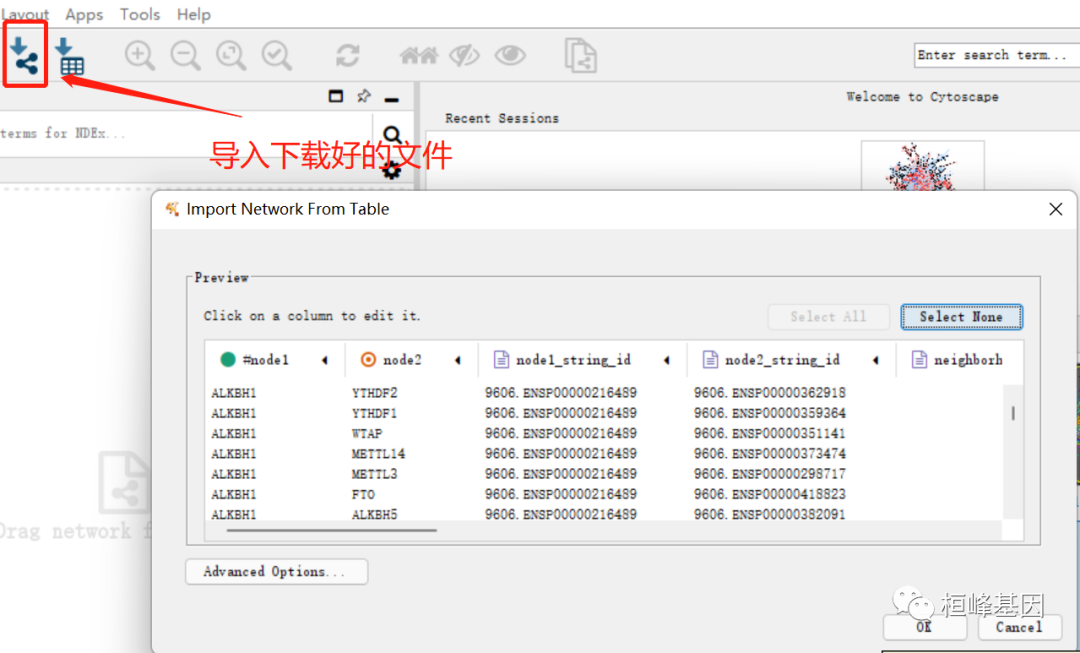Screen dimensions: 1080x653
Task: Click ALKBH1 cell in YTHDF2 row
Action: point(233,393)
